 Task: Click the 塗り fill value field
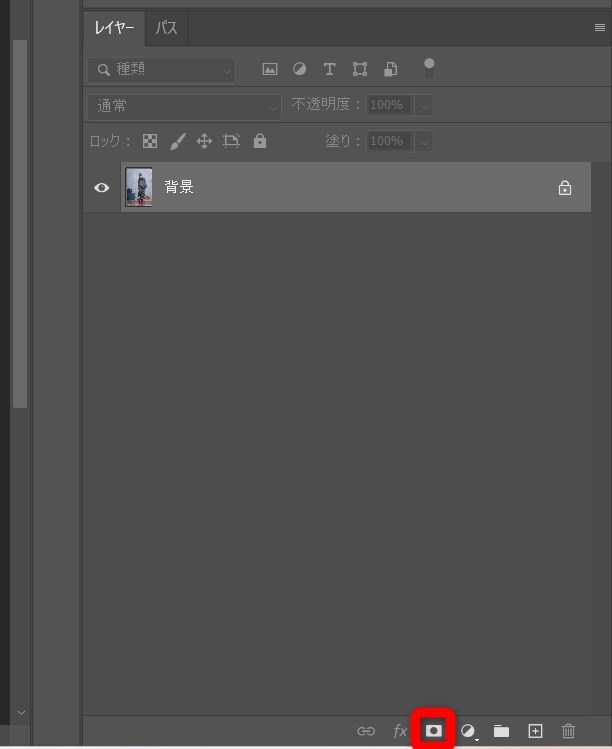coord(389,141)
